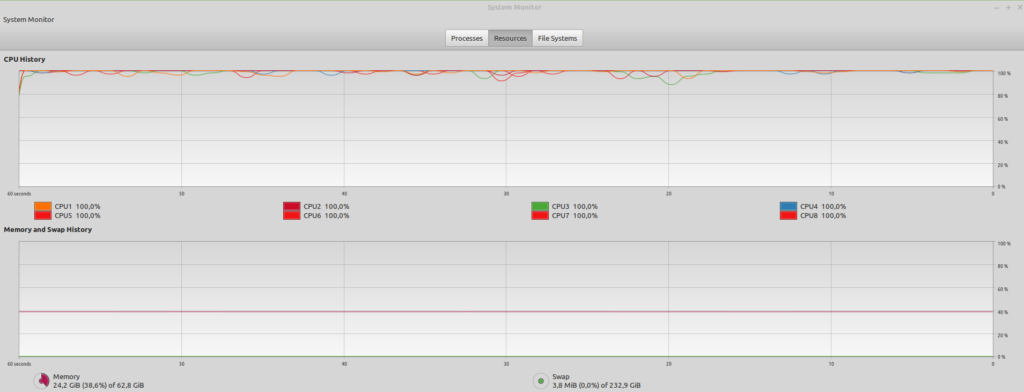Screen dimensions: 1024x392
Task: Open the CPU1 orange color swatch
Action: tap(42, 206)
